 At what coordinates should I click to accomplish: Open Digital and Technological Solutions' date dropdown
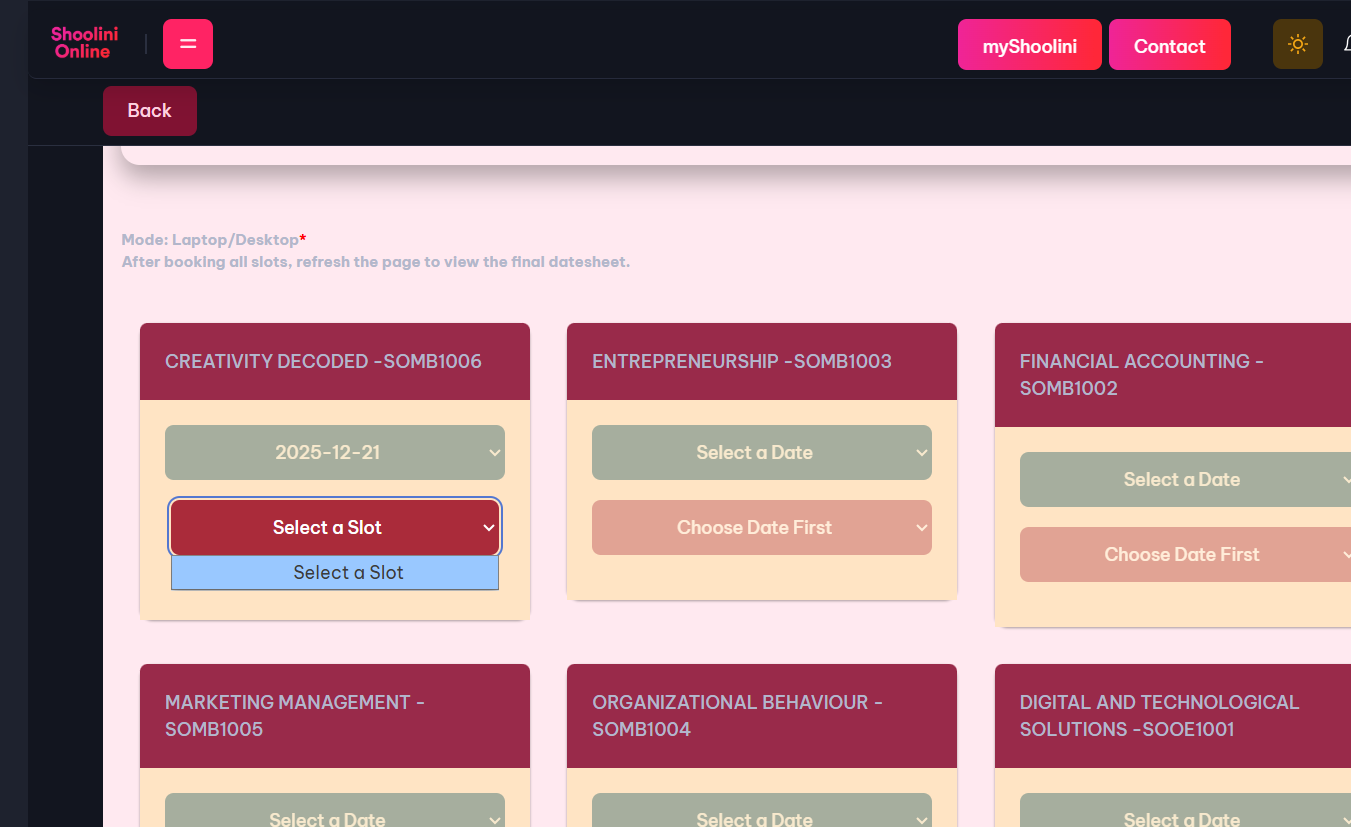[1185, 810]
